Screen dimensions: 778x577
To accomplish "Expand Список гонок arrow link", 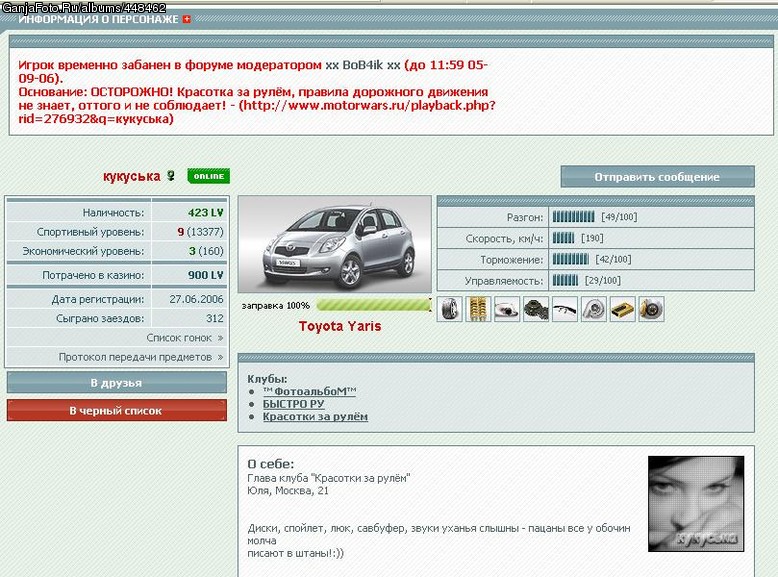I will pos(185,338).
